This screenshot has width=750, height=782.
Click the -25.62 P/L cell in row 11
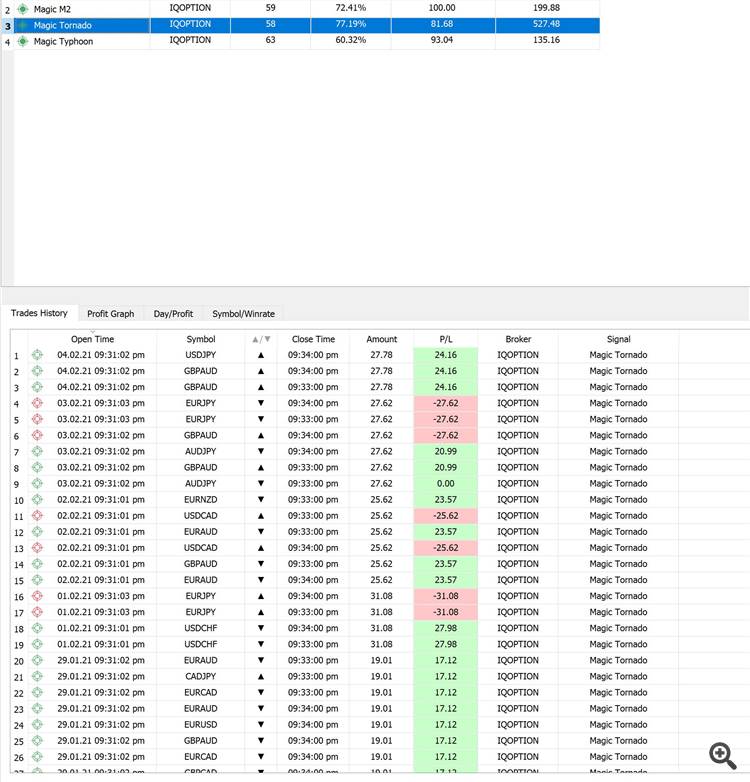click(x=446, y=516)
